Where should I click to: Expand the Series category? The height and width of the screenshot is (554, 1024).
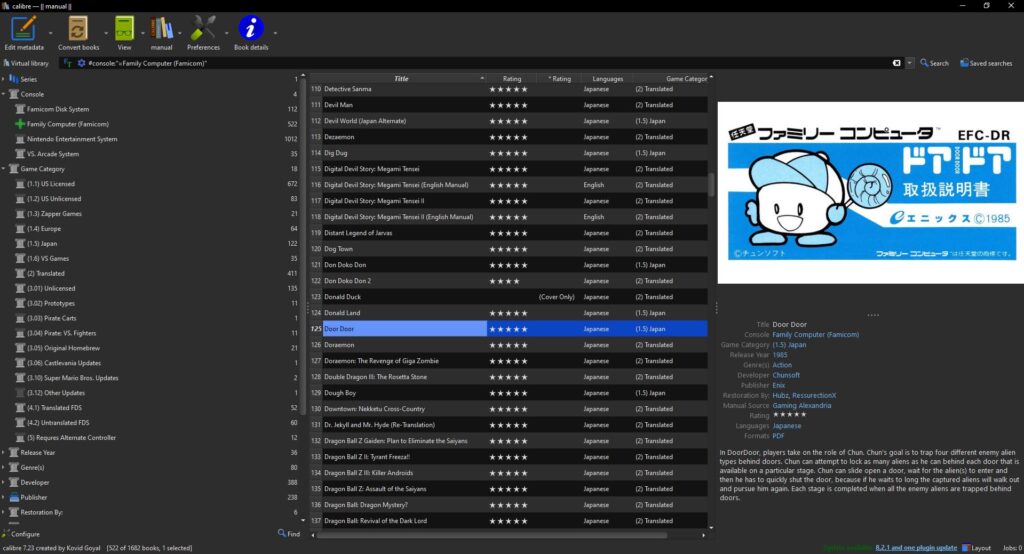point(3,79)
